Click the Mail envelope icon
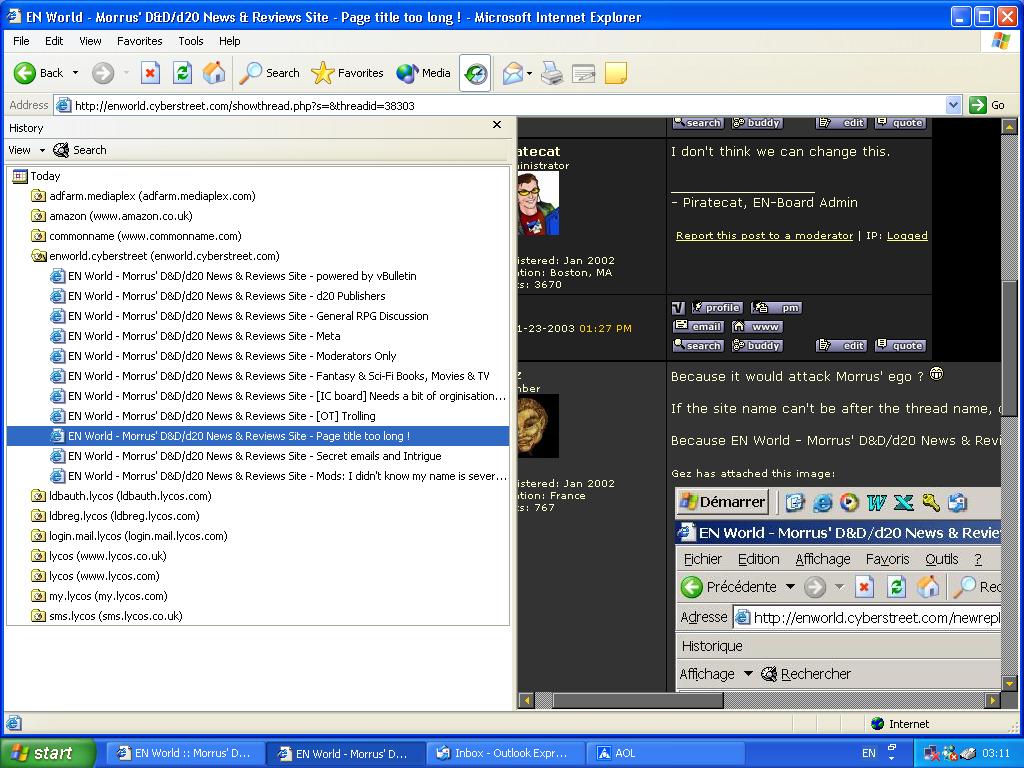 click(x=513, y=73)
